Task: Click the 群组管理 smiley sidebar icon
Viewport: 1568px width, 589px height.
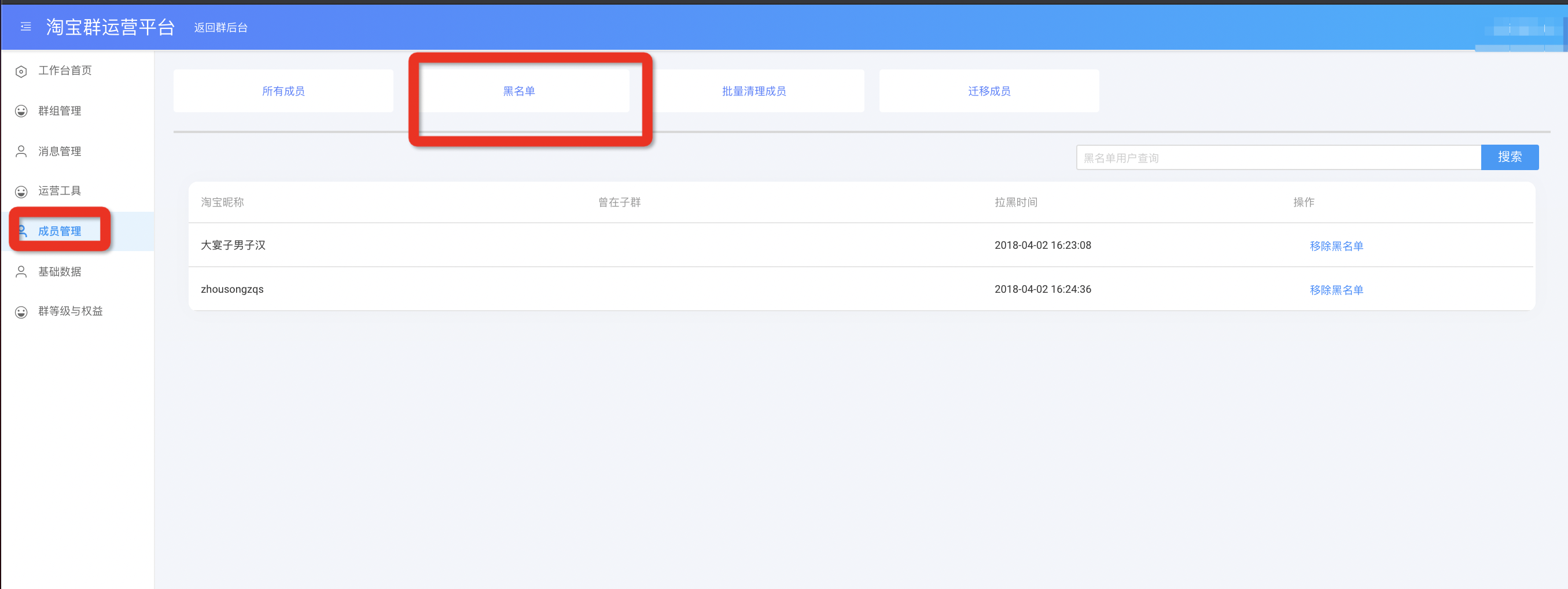Action: pyautogui.click(x=21, y=111)
